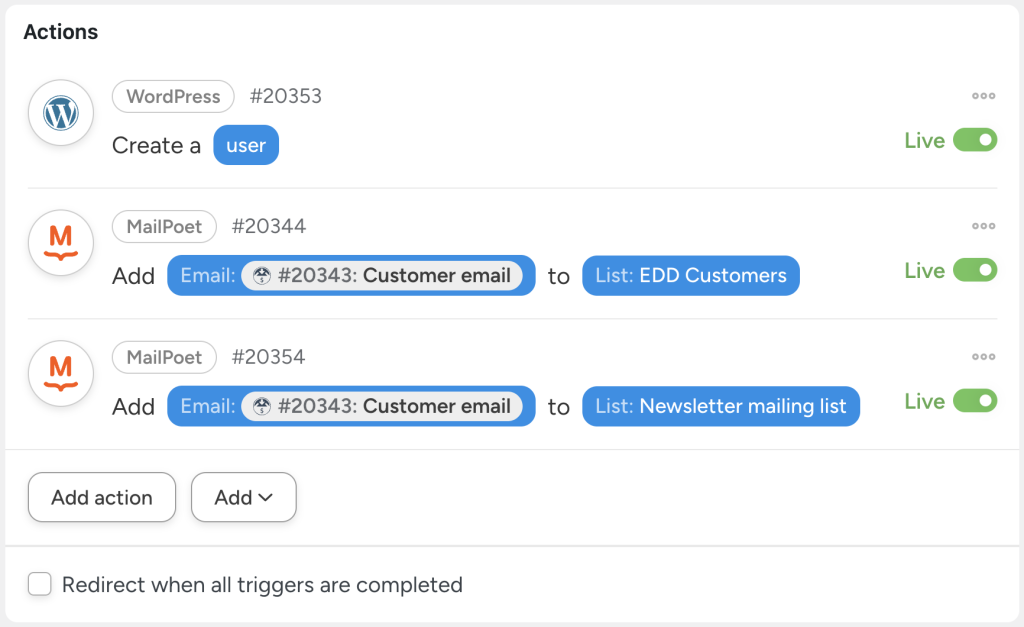Image resolution: width=1024 pixels, height=627 pixels.
Task: Select the MailPoet icon on action #20344
Action: (60, 242)
